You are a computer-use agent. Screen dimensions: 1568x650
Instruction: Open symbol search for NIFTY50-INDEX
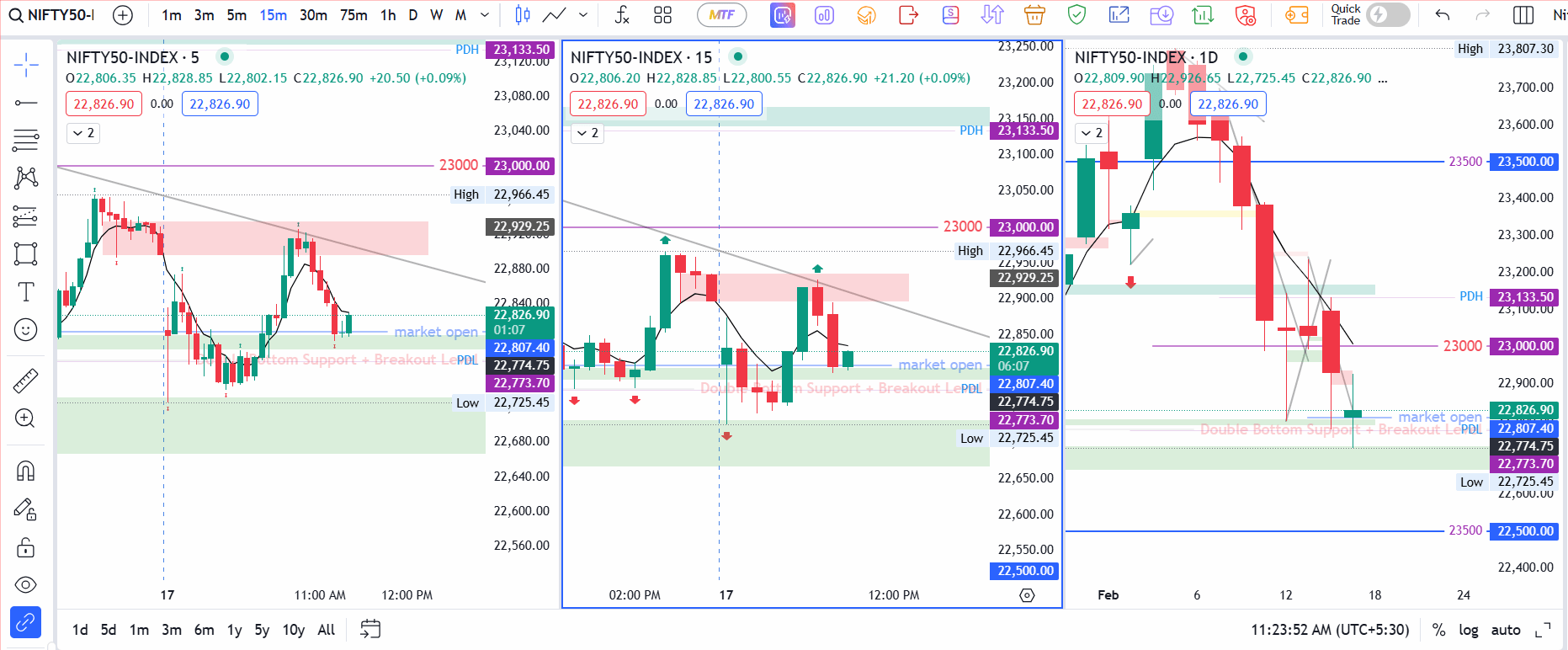52,15
